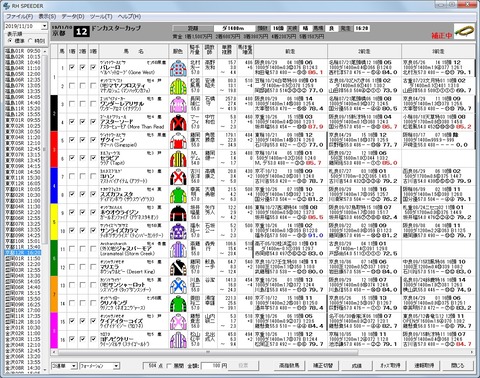Click the 馬名 column header
This screenshot has height=378, width=480.
tap(134, 51)
